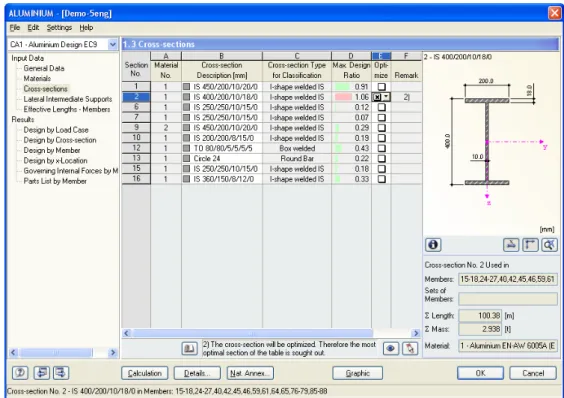Toggle Optimize checkbox for section 12

[381, 148]
